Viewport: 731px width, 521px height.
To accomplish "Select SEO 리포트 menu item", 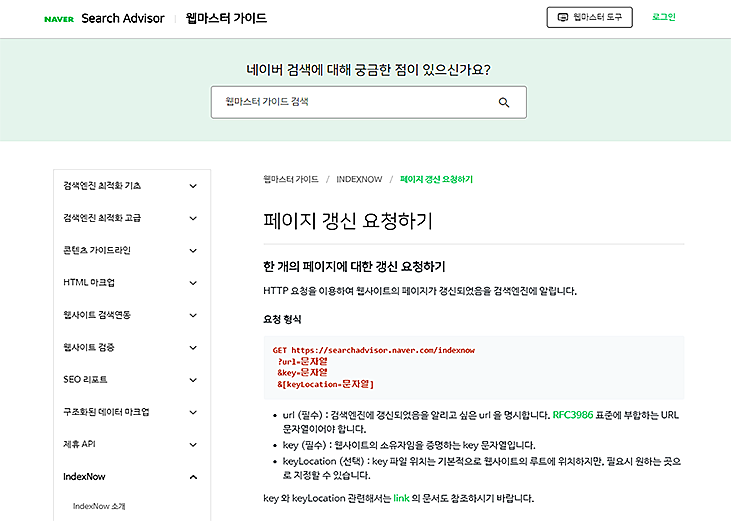I will (x=85, y=379).
